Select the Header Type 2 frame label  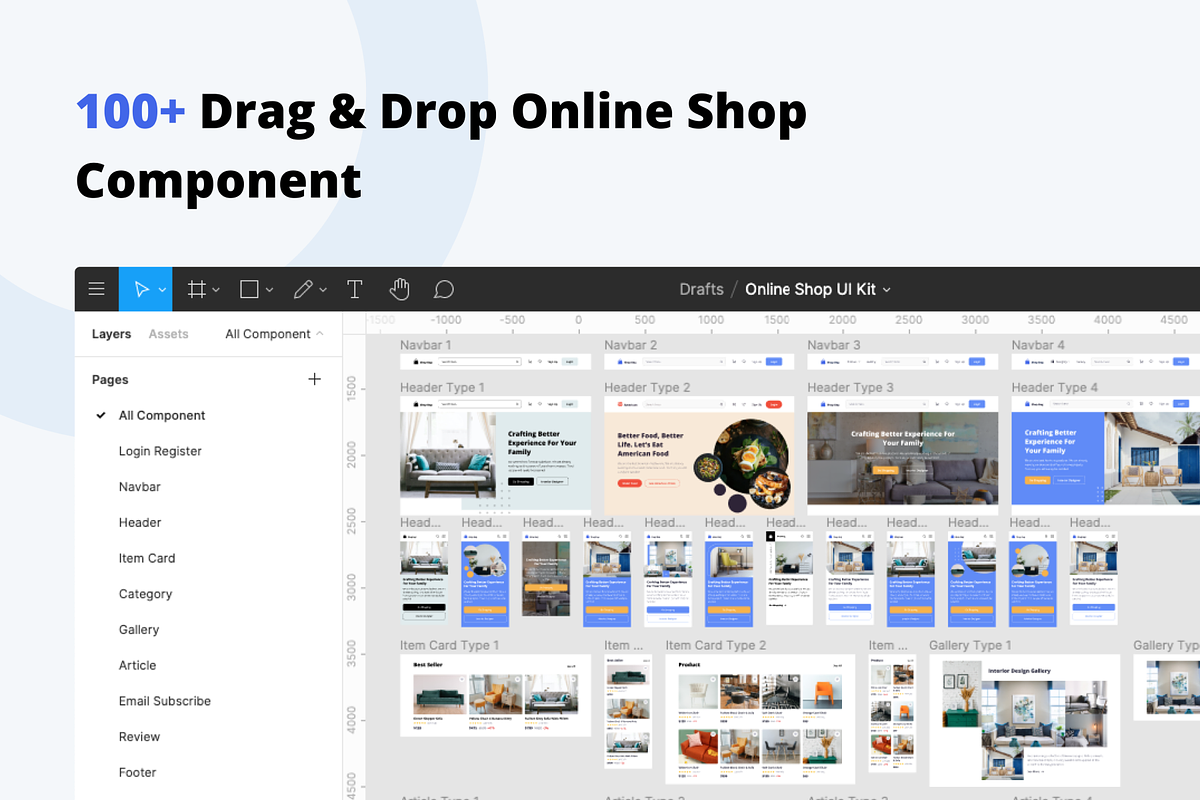tap(648, 387)
